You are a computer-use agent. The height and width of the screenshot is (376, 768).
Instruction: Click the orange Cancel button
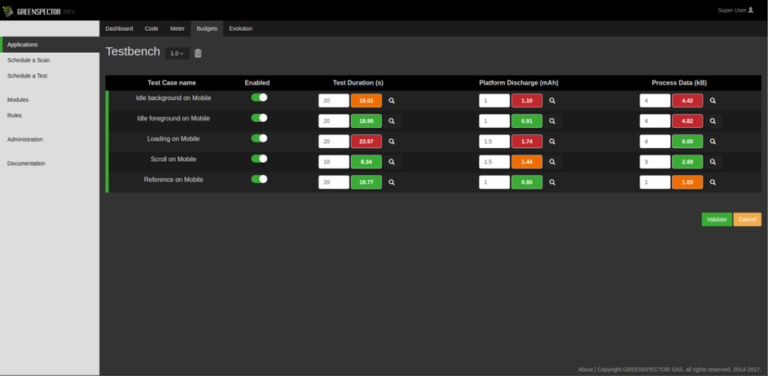[747, 219]
